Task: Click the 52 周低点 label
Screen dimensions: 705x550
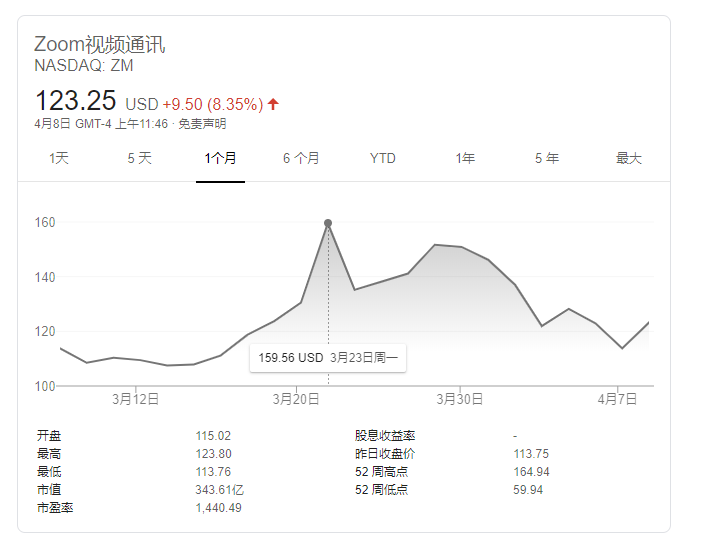Action: 381,490
